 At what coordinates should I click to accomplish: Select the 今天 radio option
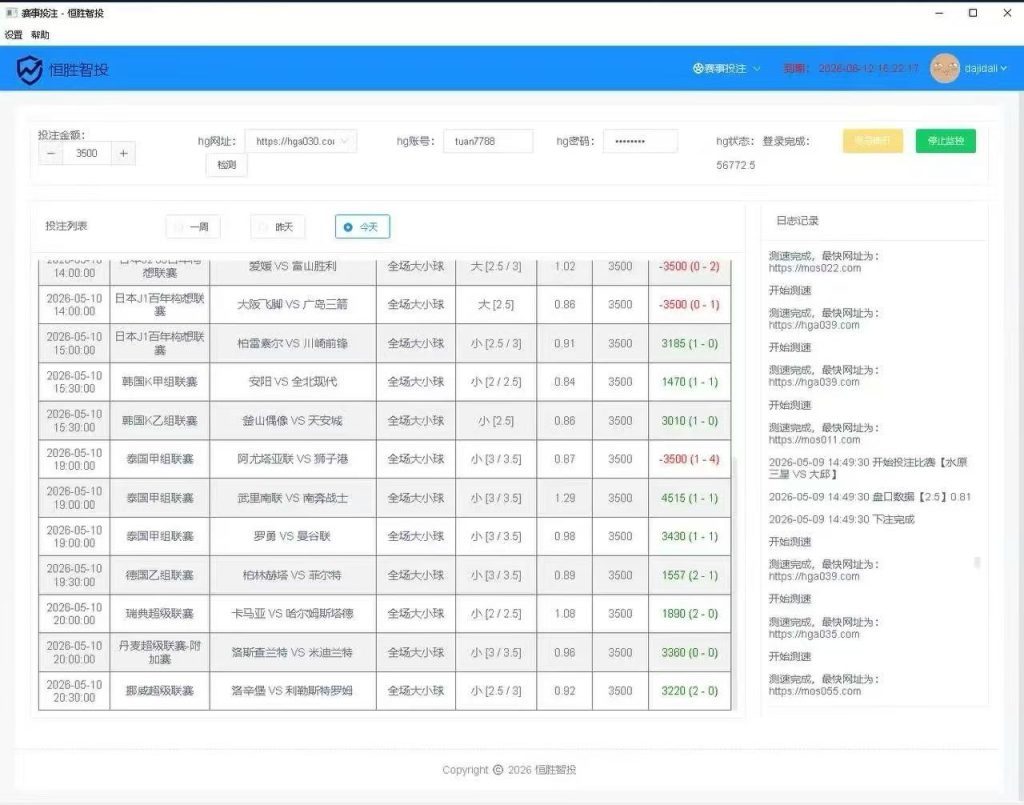[362, 227]
